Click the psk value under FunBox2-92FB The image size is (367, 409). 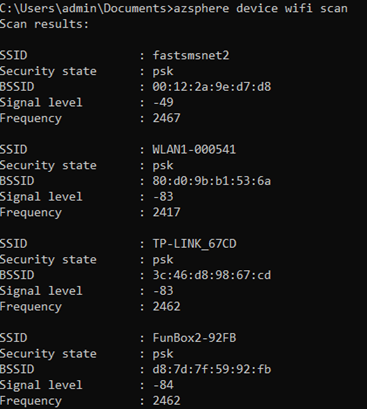(x=163, y=354)
